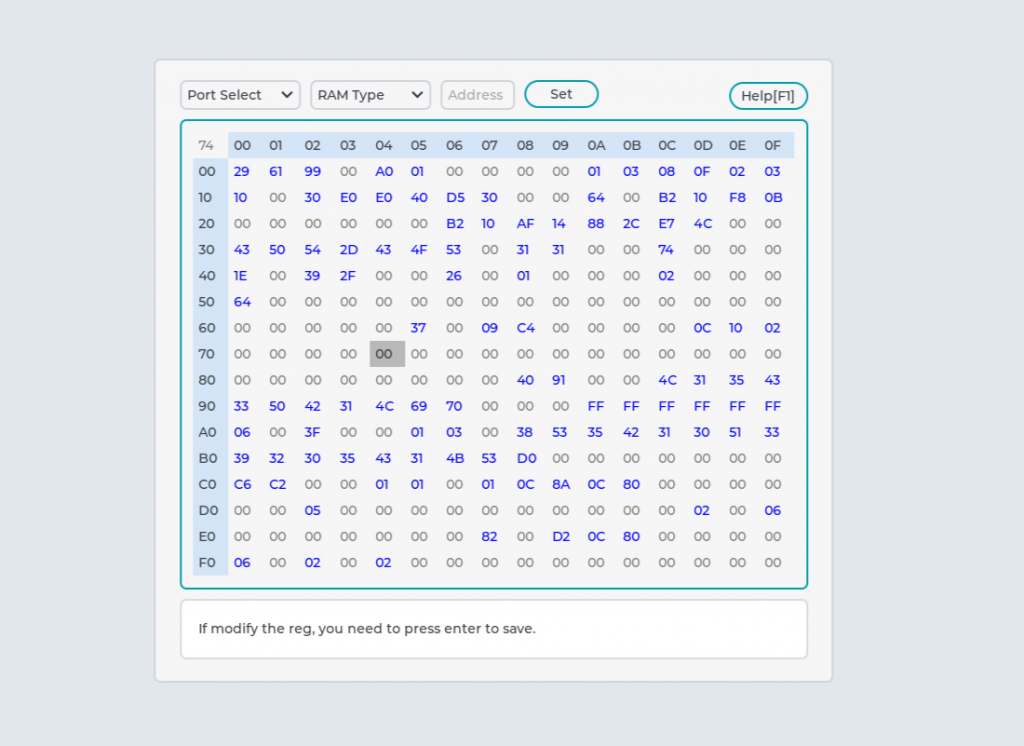Image resolution: width=1024 pixels, height=746 pixels.
Task: Select the D2 cell in row E0
Action: click(560, 537)
